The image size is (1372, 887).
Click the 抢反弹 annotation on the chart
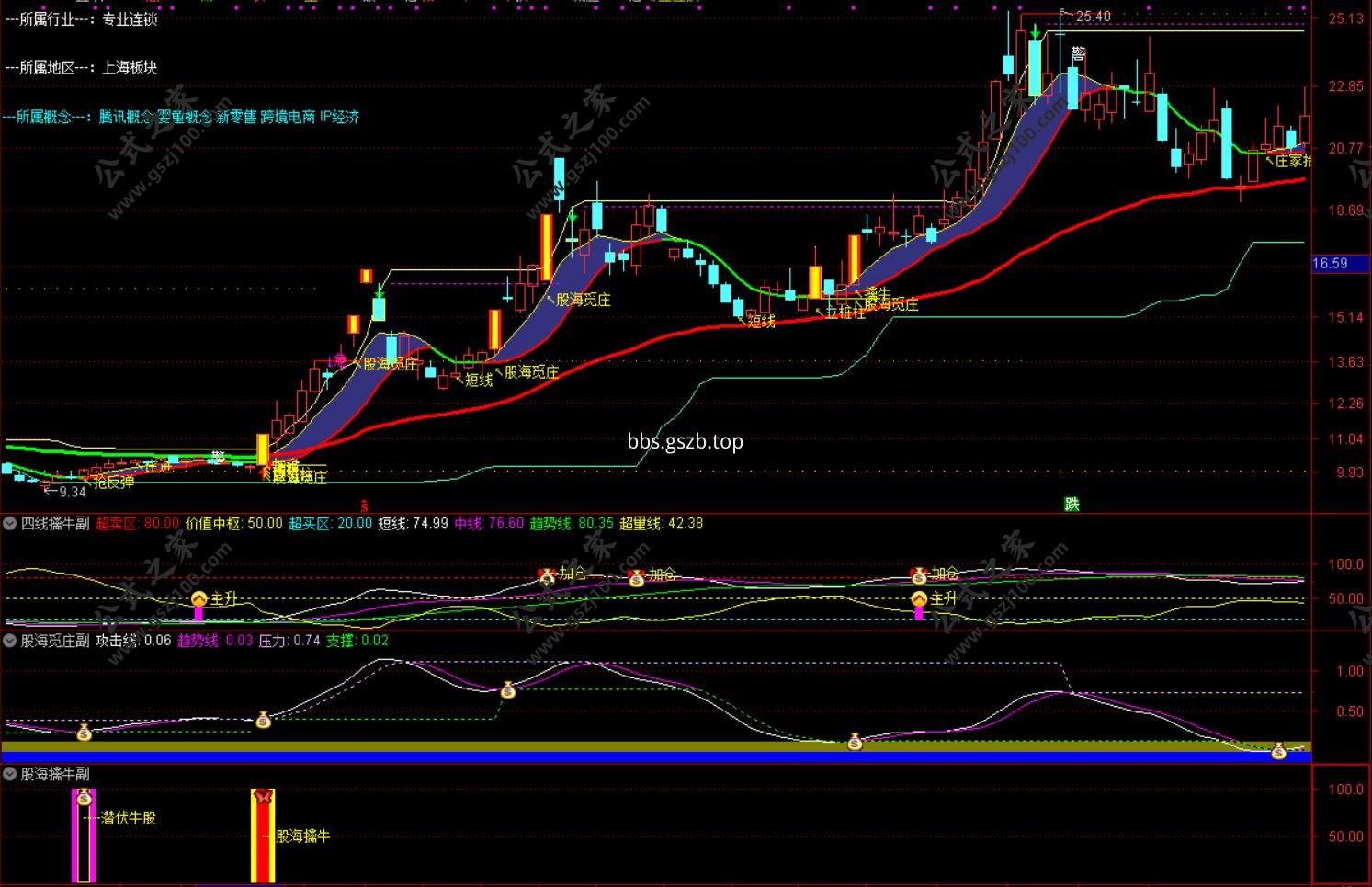point(113,482)
